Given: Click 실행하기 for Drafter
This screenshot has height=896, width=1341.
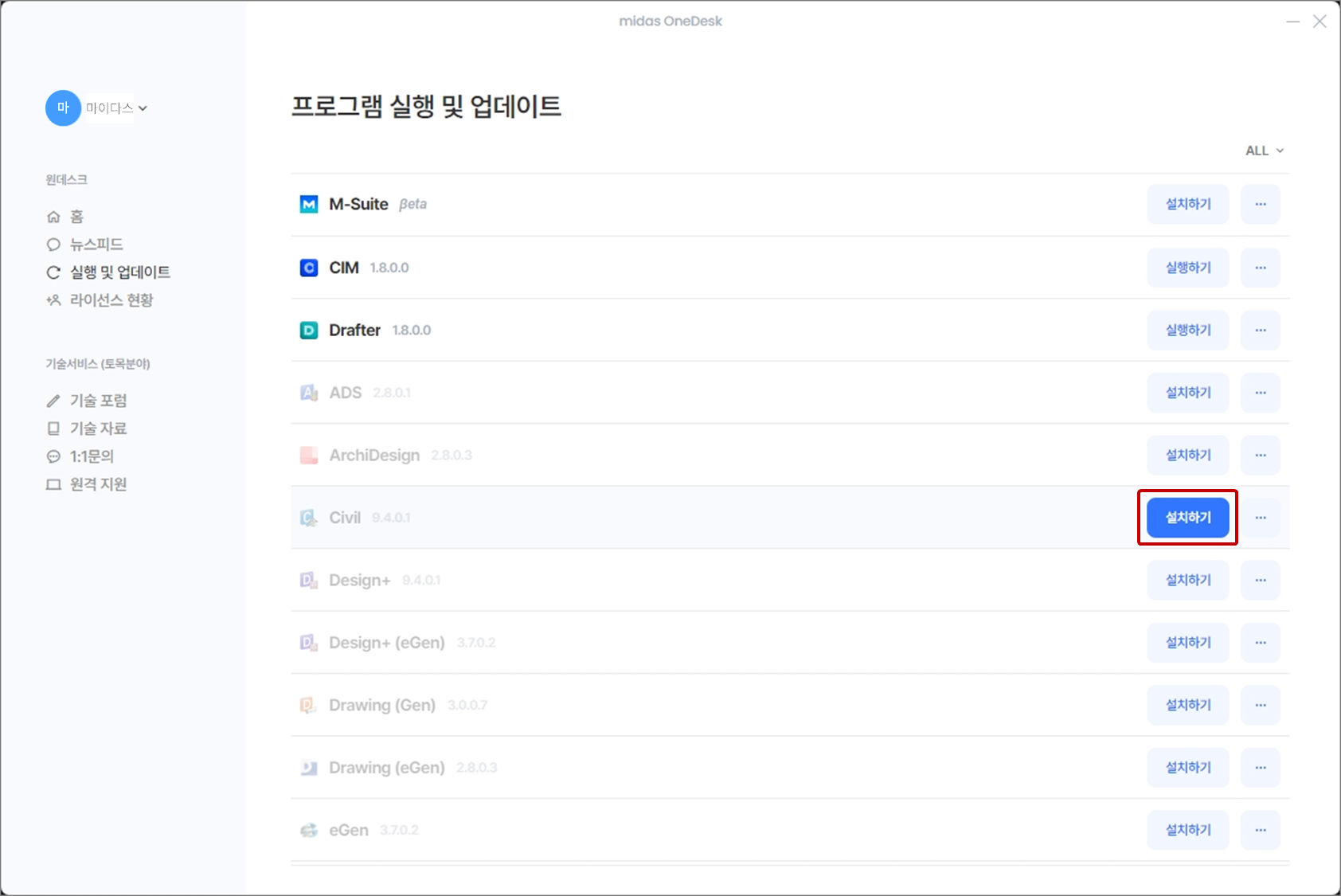Looking at the screenshot, I should pyautogui.click(x=1188, y=330).
